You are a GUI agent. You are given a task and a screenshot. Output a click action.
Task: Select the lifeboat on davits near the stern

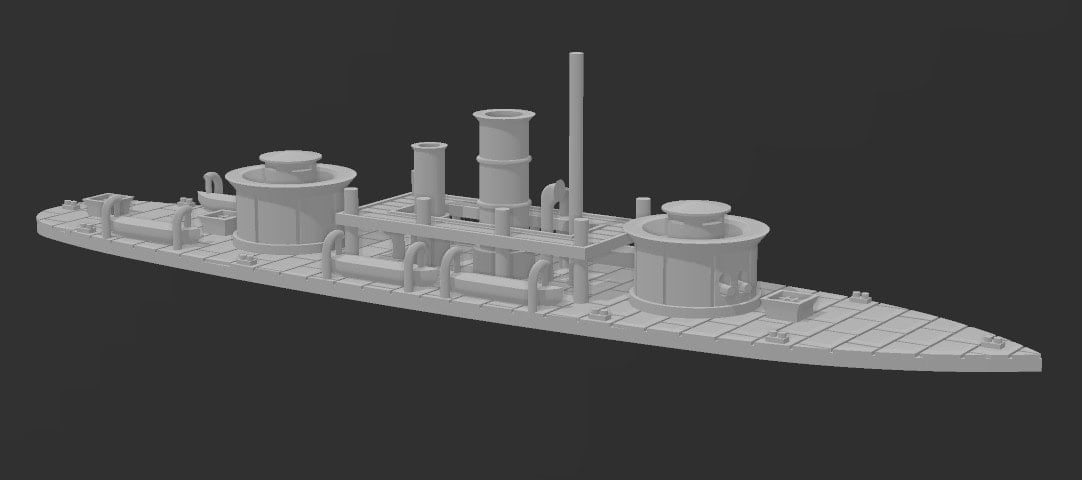point(147,222)
